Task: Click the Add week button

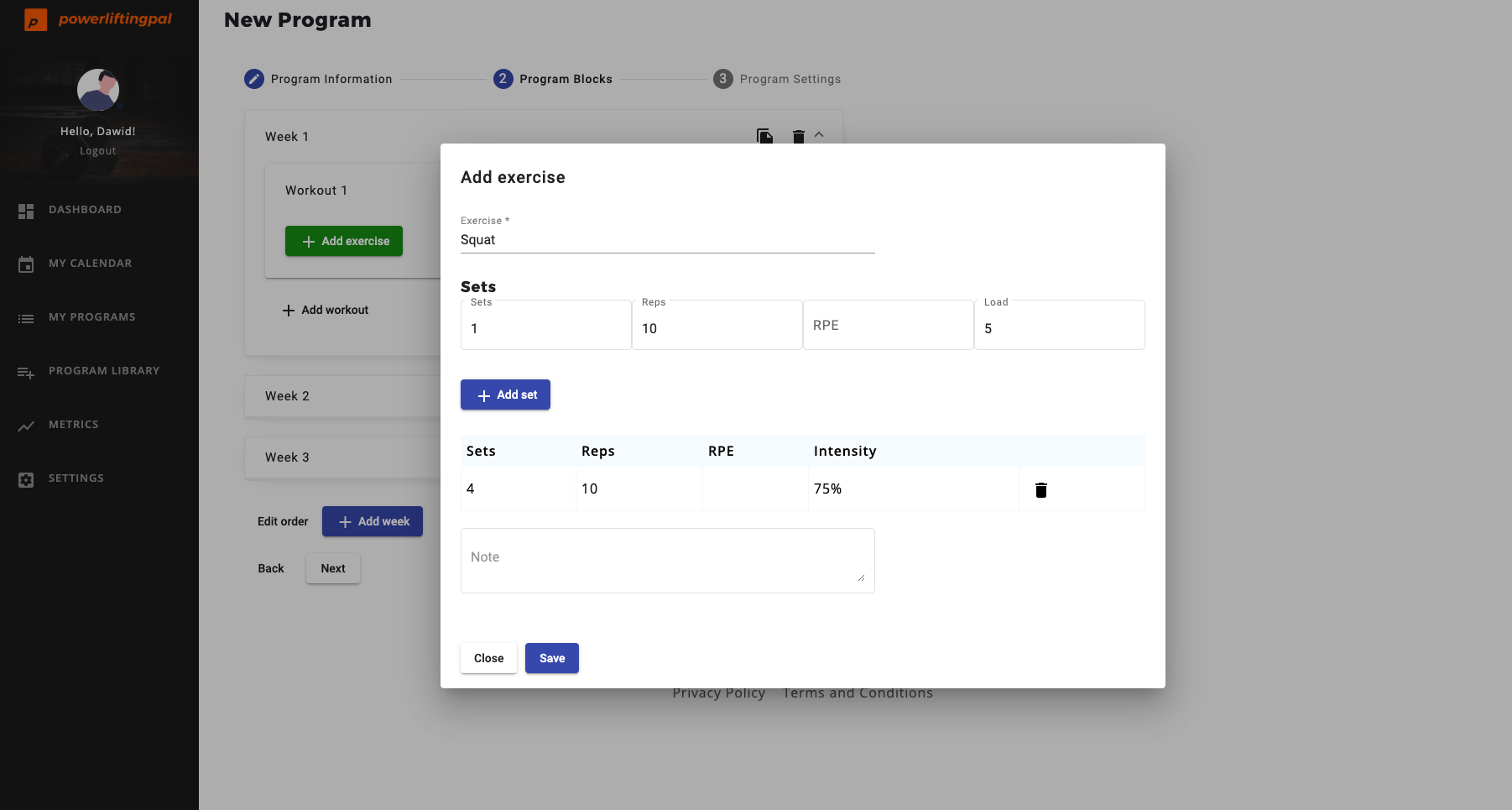Action: click(373, 521)
